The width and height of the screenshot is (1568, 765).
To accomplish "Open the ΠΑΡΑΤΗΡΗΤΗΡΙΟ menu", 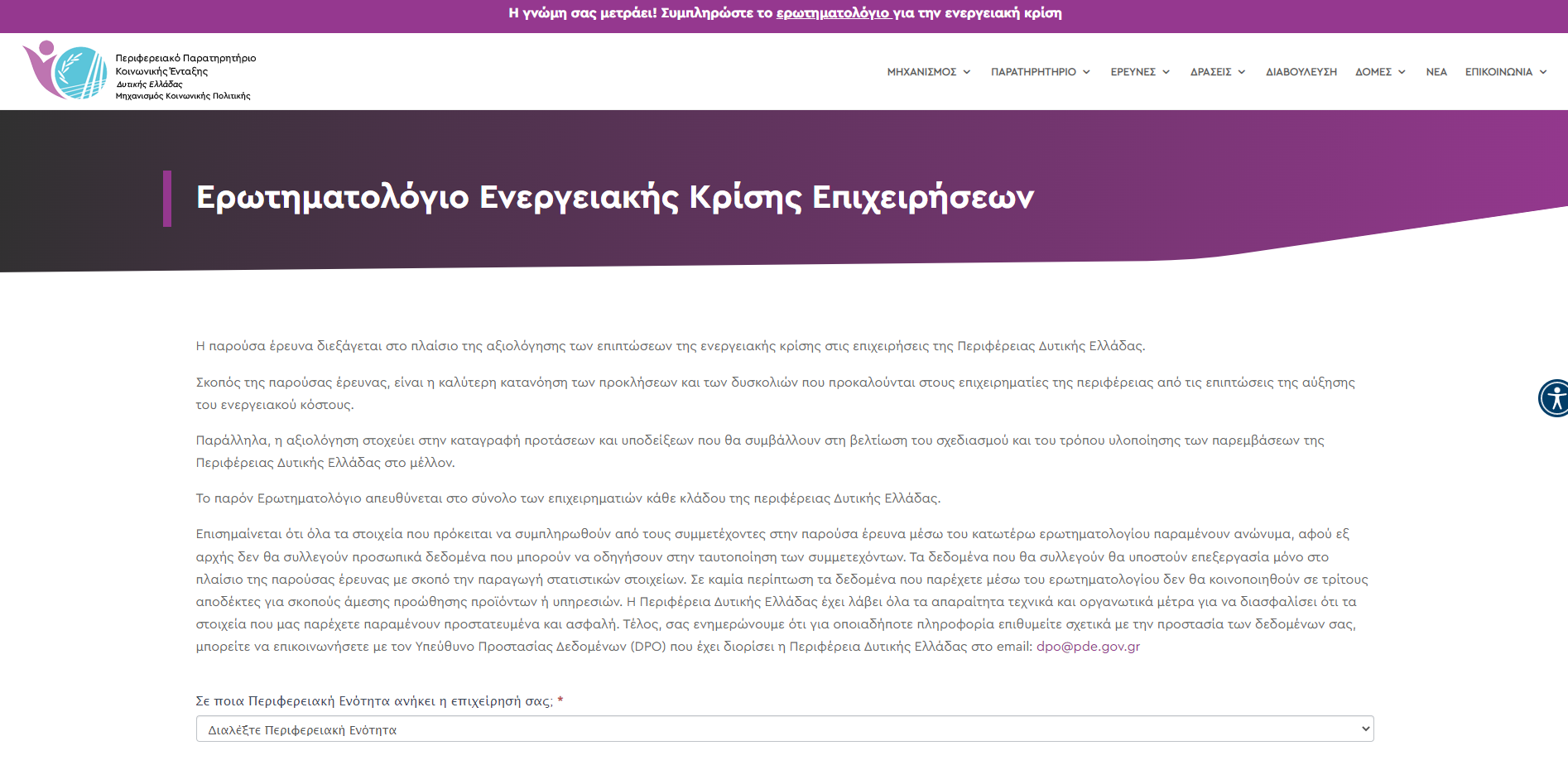I will 1033,72.
